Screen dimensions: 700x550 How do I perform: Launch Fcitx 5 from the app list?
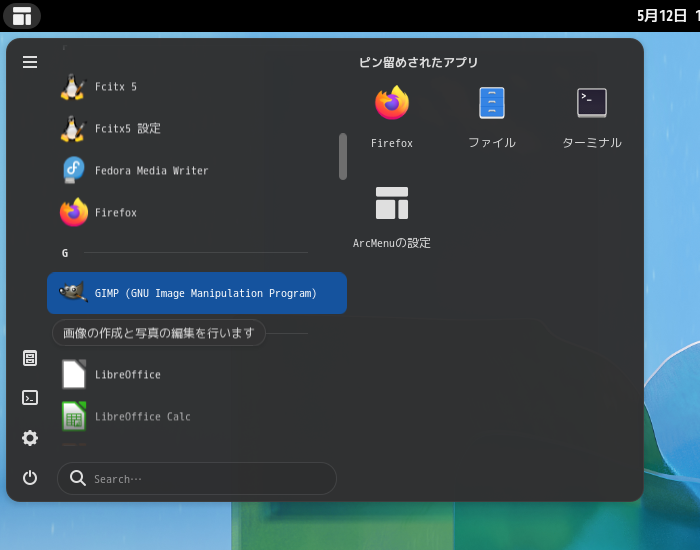tap(197, 87)
